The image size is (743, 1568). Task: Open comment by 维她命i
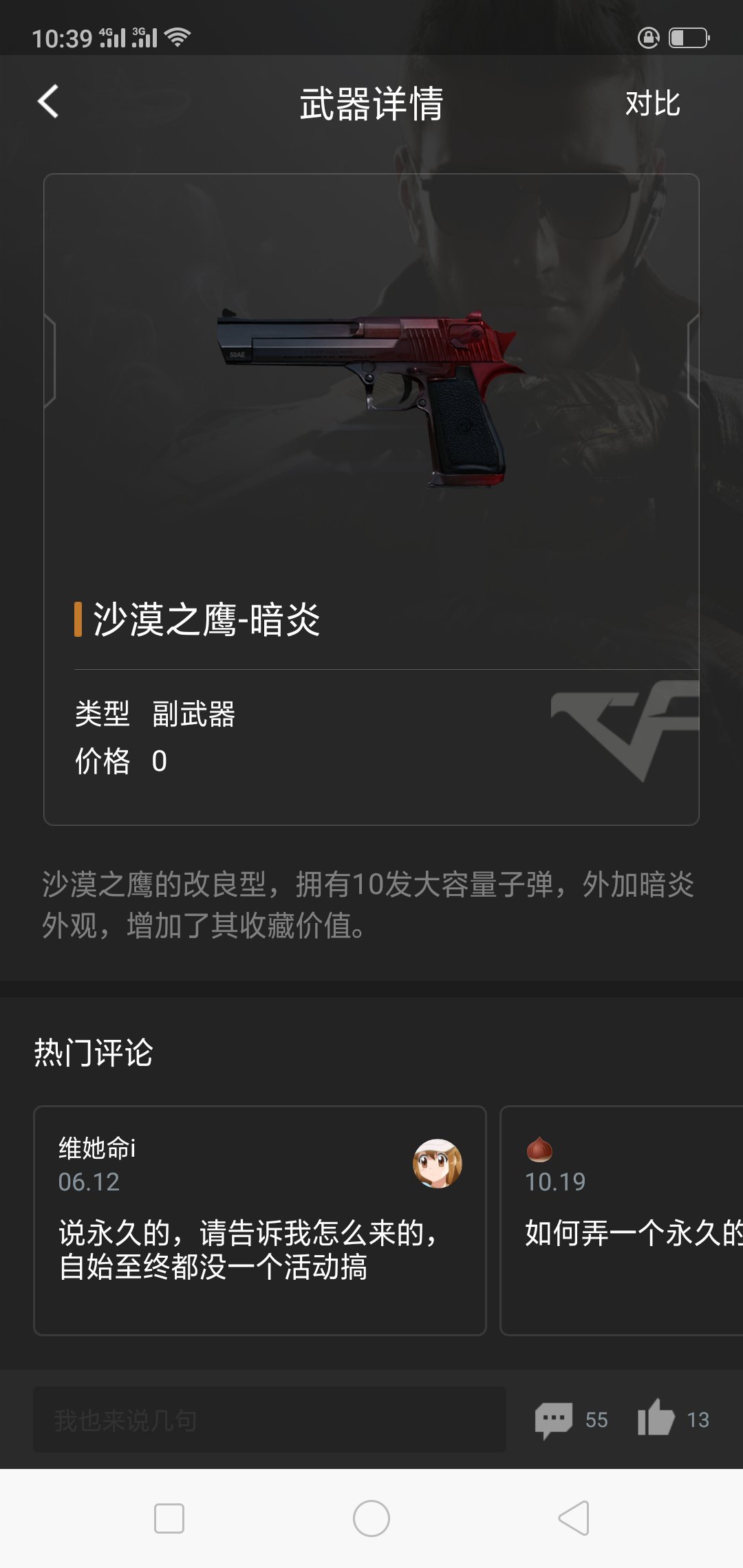(260, 1221)
